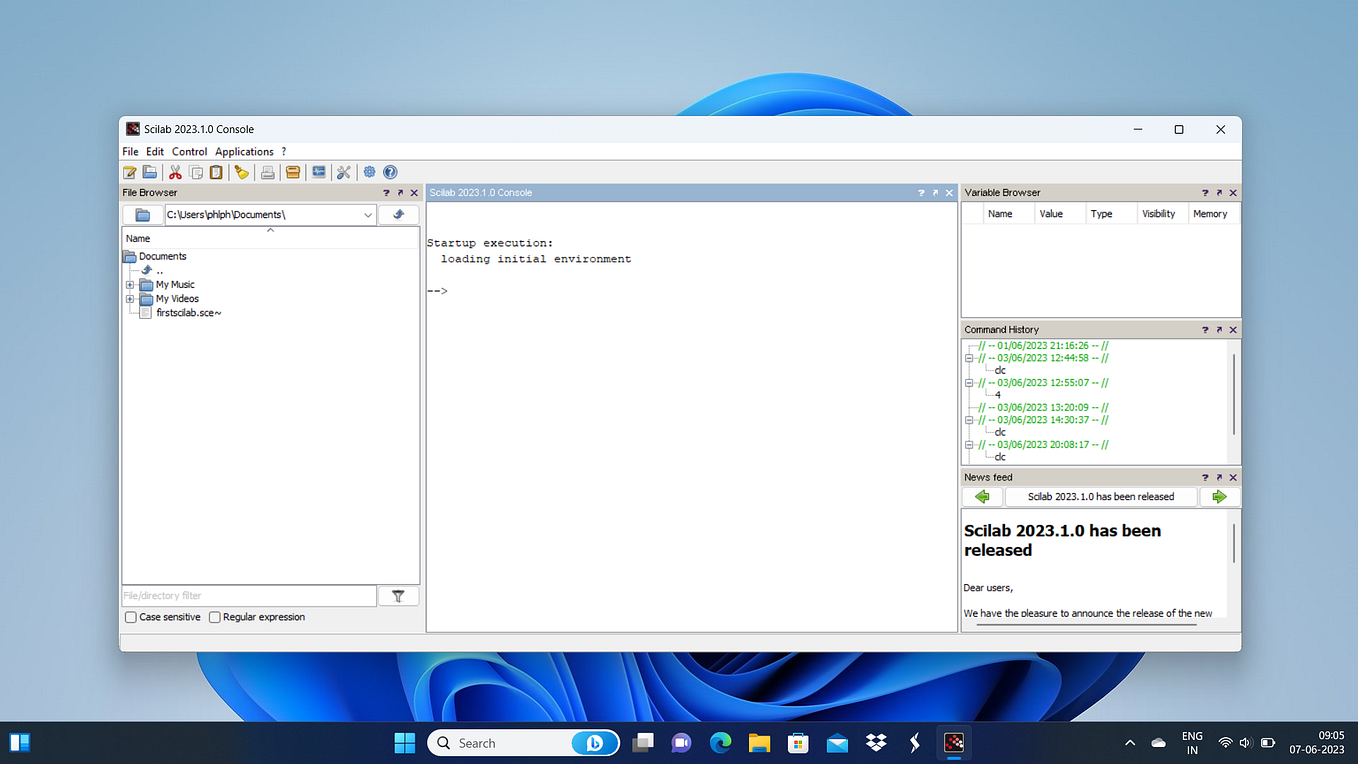
Task: Launch Xcos from the toolbar
Action: pos(319,172)
